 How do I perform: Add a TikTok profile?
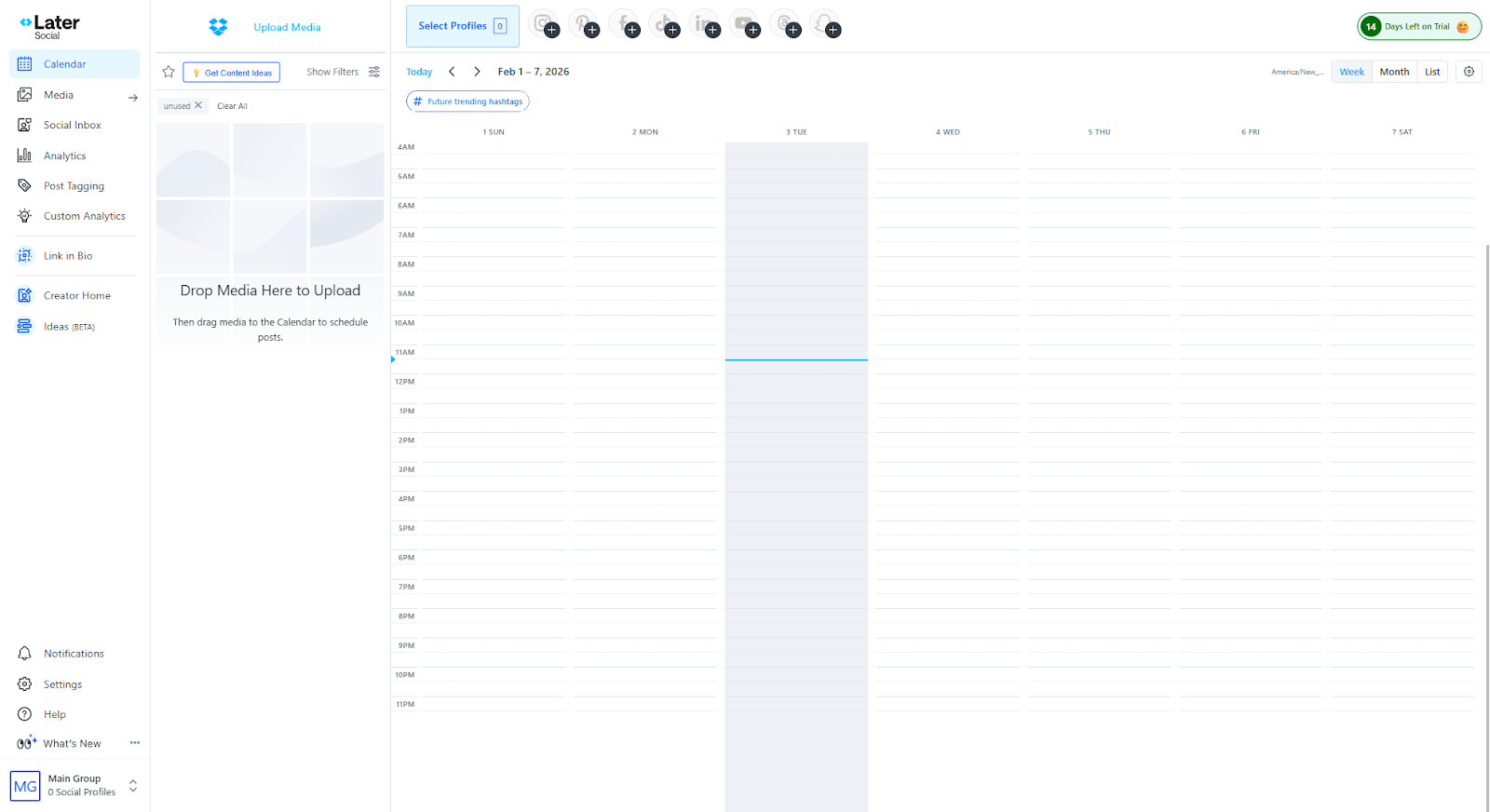[665, 24]
